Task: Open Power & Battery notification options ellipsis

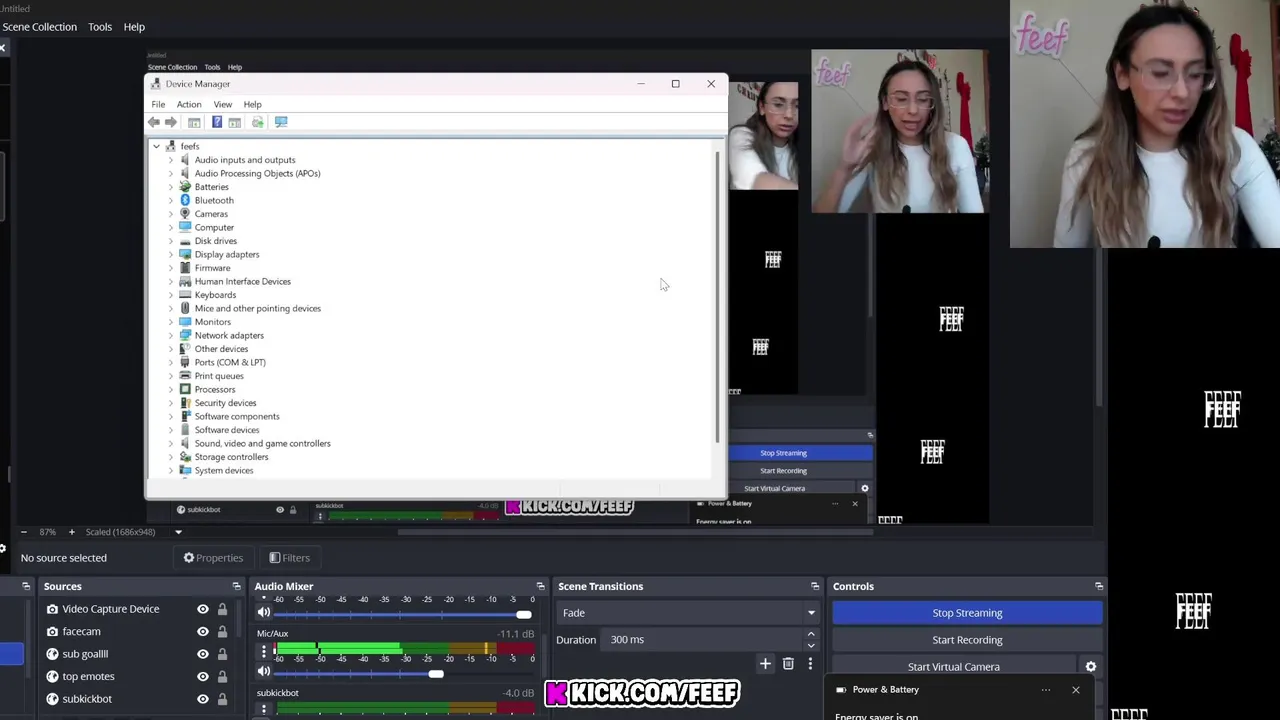Action: coord(1046,690)
